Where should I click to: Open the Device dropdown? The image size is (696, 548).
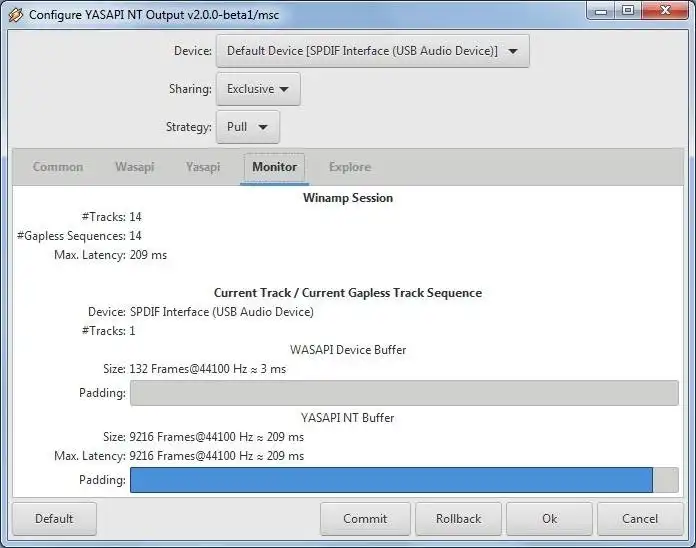pos(372,51)
